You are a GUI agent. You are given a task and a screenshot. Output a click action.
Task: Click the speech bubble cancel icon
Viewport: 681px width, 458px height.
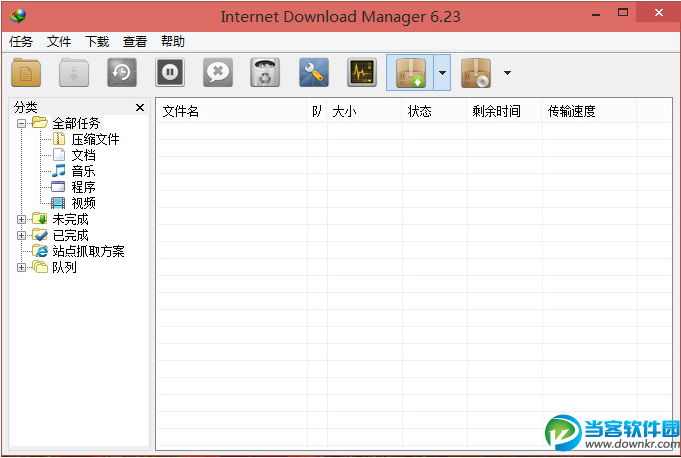point(218,72)
